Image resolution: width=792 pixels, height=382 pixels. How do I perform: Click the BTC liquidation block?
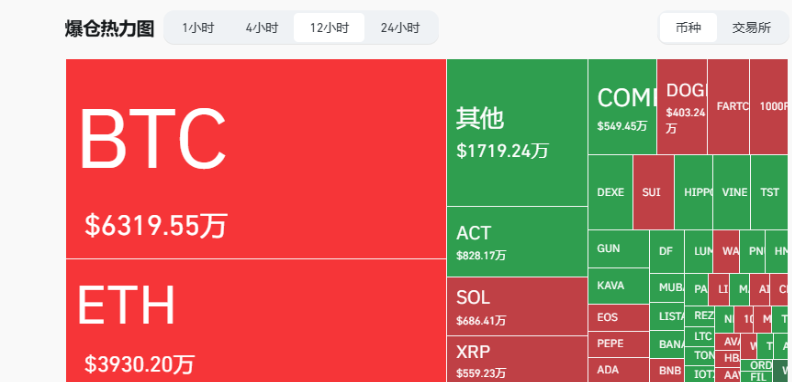click(256, 159)
